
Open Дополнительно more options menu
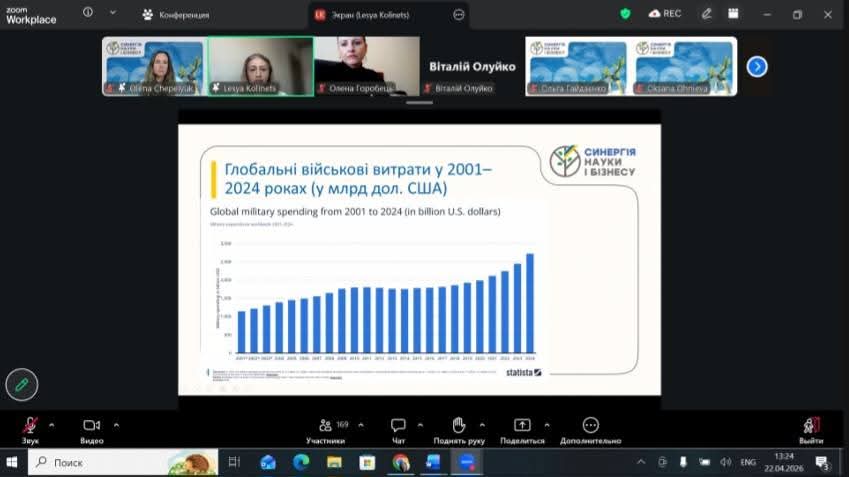point(590,426)
